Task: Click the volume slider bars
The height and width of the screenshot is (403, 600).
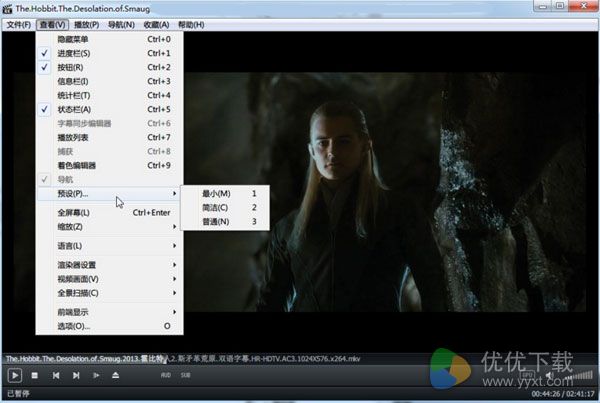Action: tap(579, 376)
